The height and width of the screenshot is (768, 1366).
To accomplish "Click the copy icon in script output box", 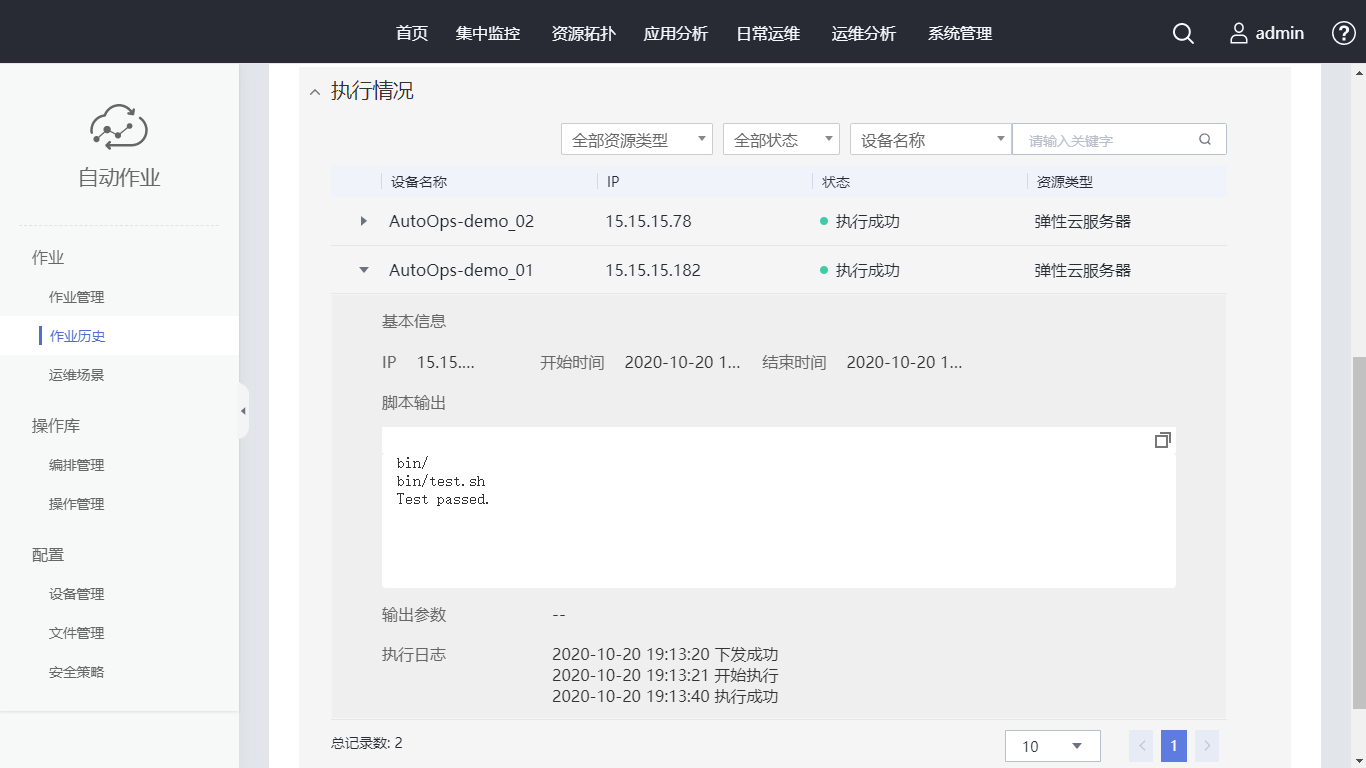I will pos(1162,440).
